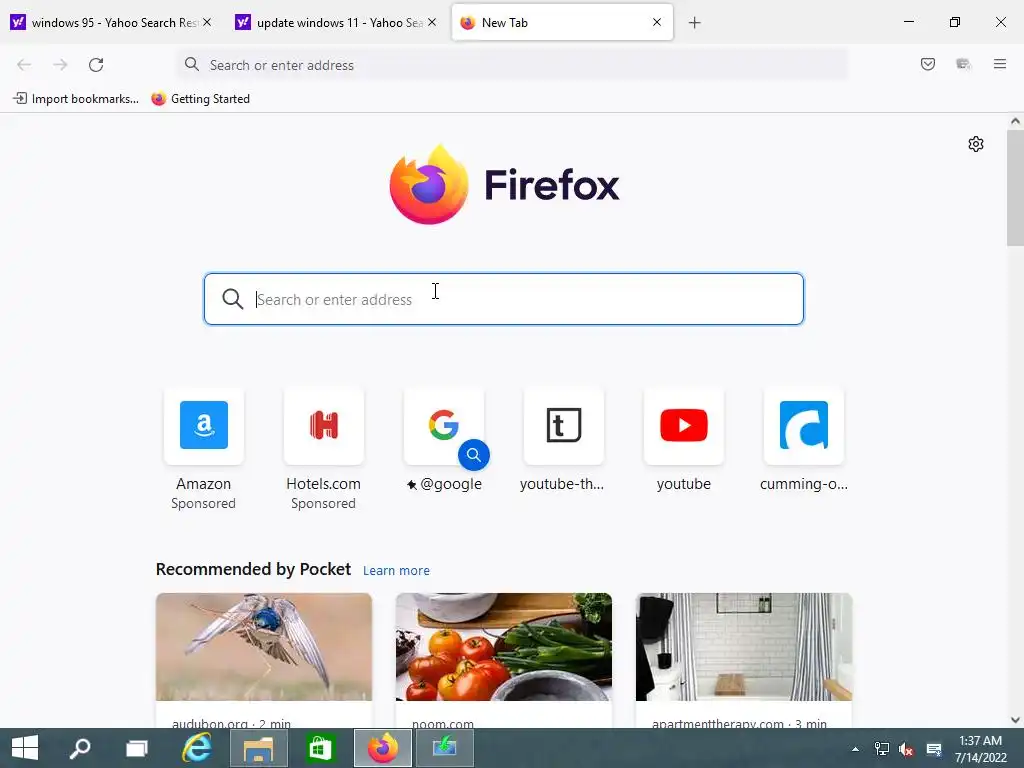Open the Getting Started bookmark
Viewport: 1024px width, 768px height.
click(x=200, y=99)
